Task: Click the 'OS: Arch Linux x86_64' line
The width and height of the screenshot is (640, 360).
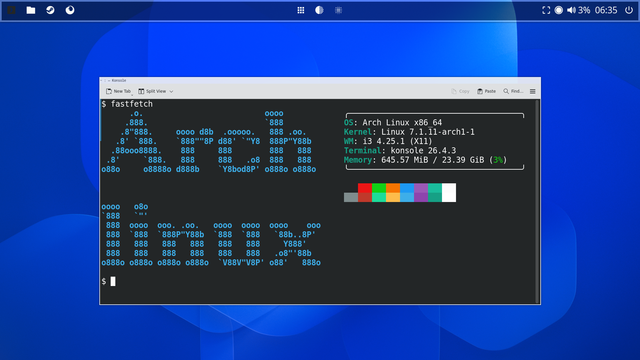Action: 393,122
